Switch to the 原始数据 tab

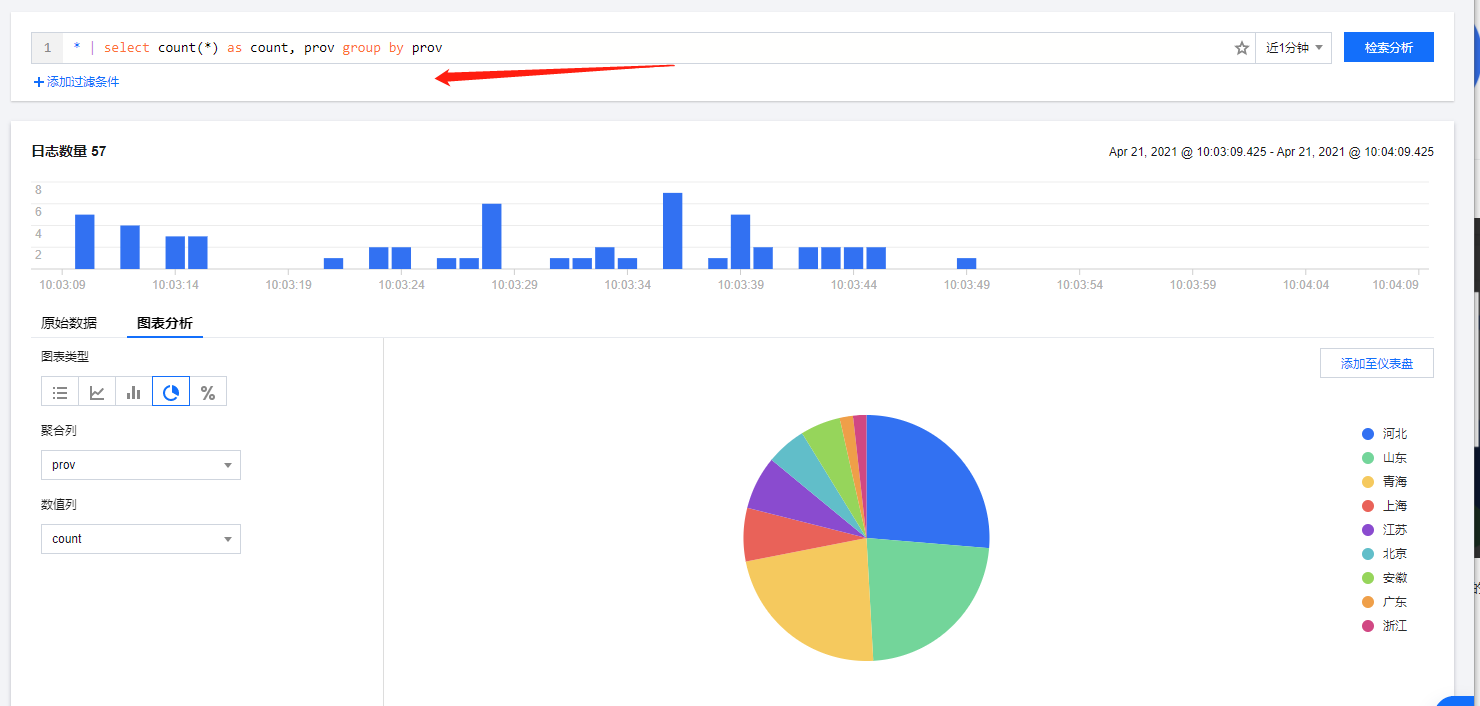pos(69,323)
